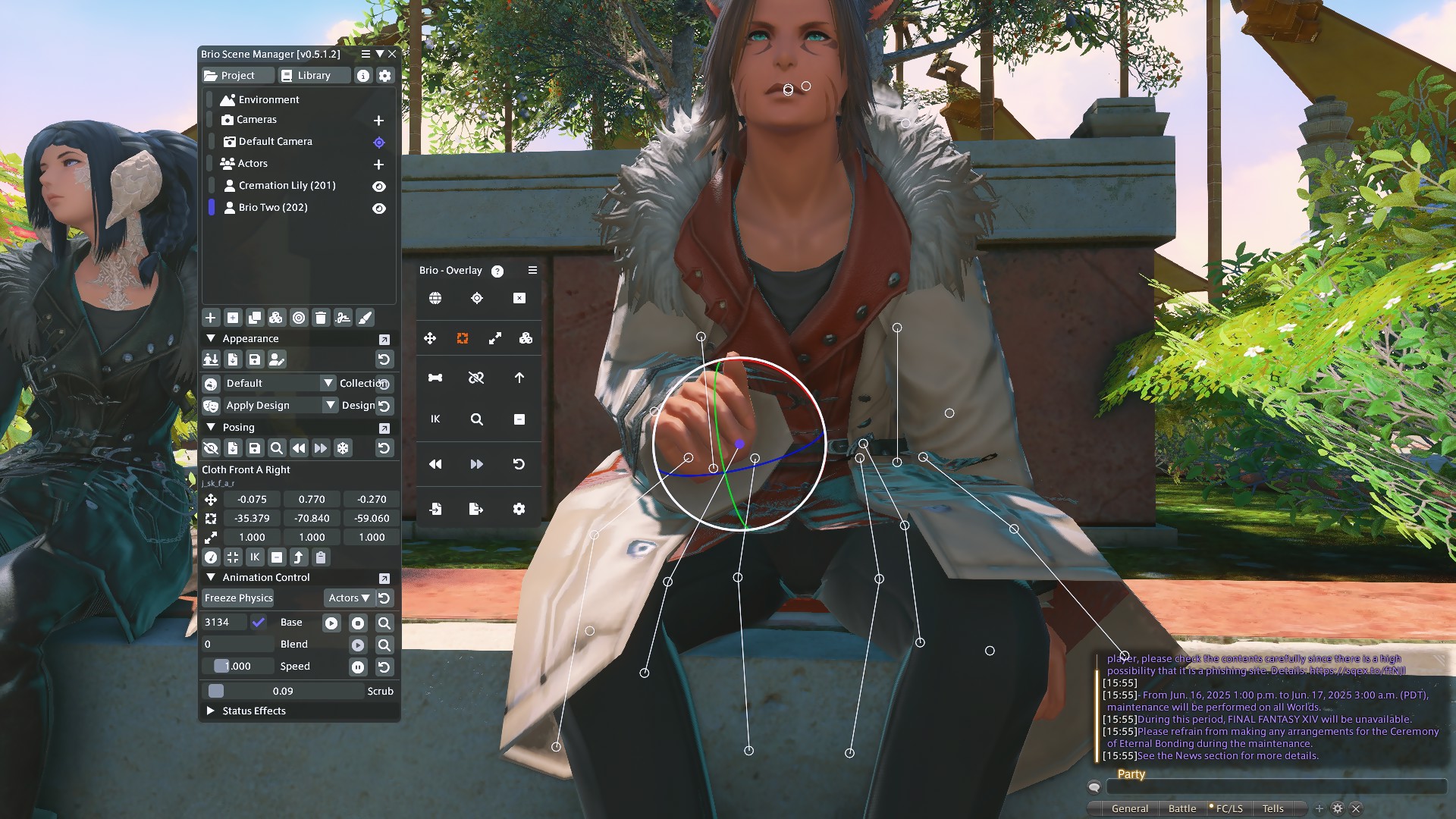Play the Base animation
Viewport: 1456px width, 819px height.
331,623
